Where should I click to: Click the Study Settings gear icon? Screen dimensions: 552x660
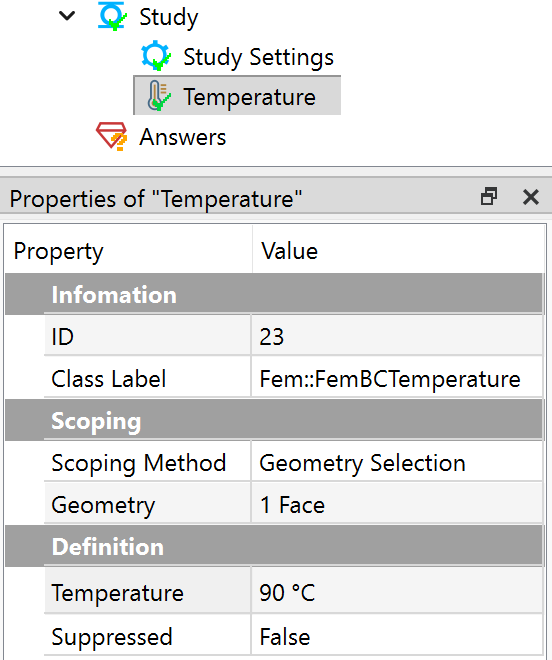(x=156, y=56)
